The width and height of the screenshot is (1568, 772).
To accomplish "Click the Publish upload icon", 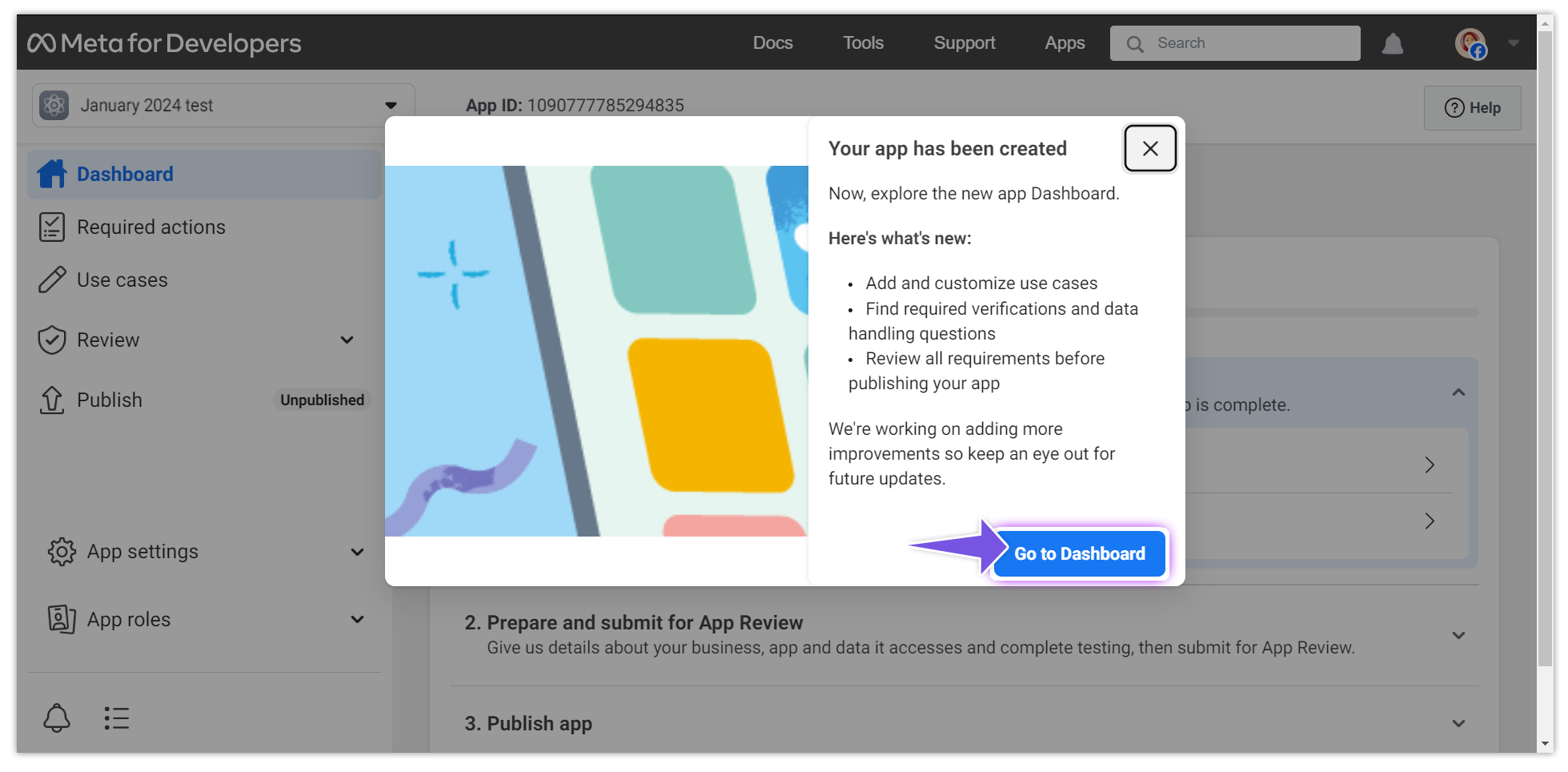I will pyautogui.click(x=53, y=400).
